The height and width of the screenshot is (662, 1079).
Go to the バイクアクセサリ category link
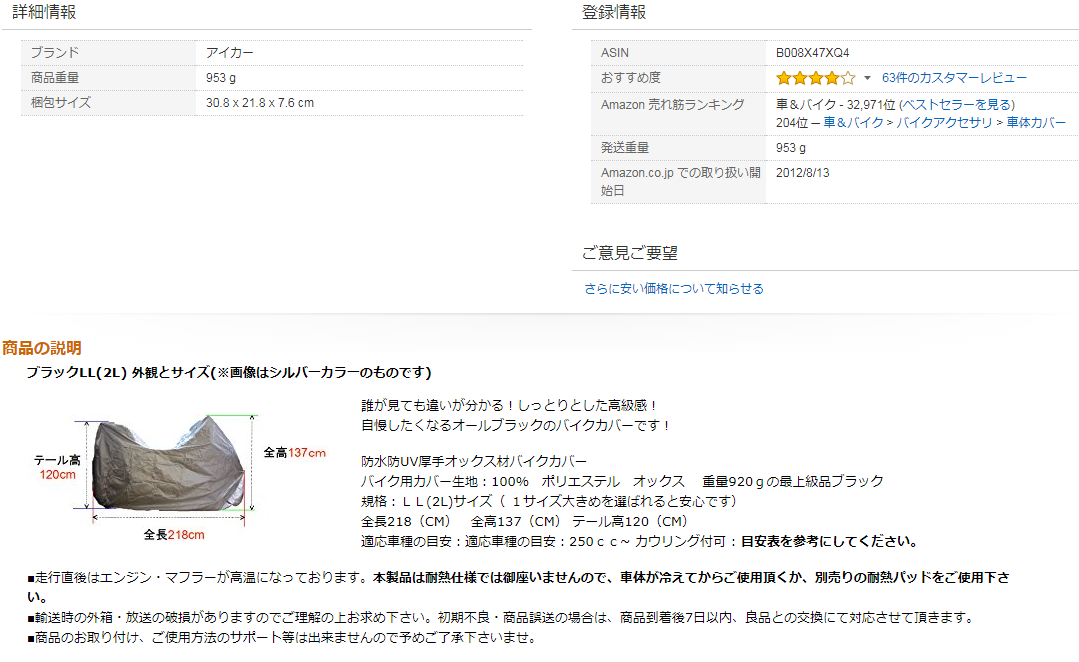pyautogui.click(x=944, y=122)
